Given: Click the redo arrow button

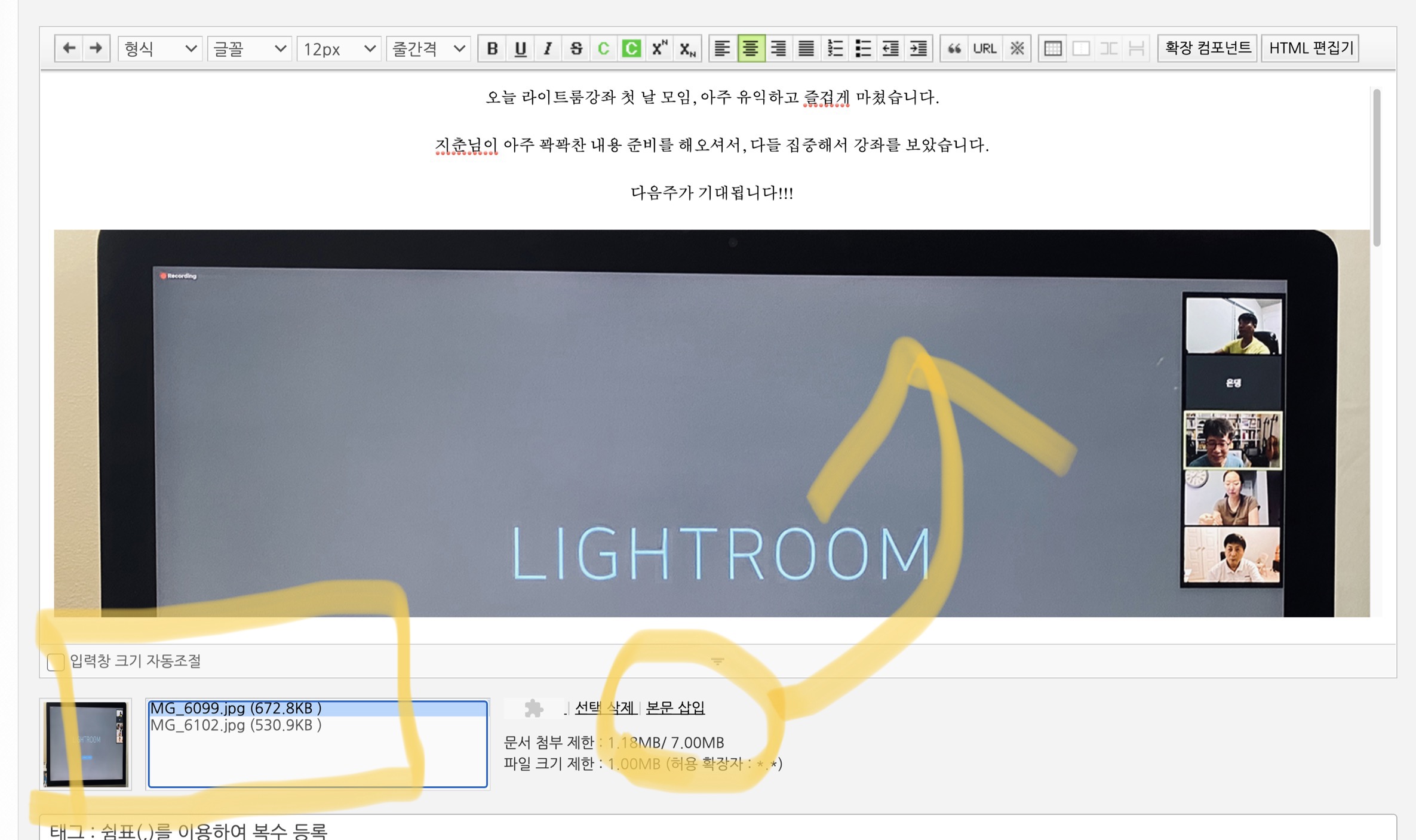Looking at the screenshot, I should (x=96, y=48).
